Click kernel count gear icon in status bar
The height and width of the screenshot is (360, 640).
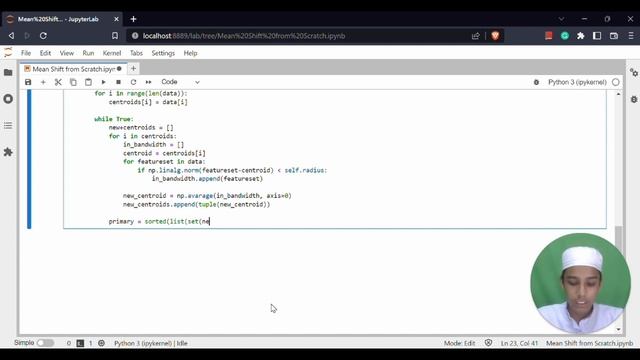[101, 343]
